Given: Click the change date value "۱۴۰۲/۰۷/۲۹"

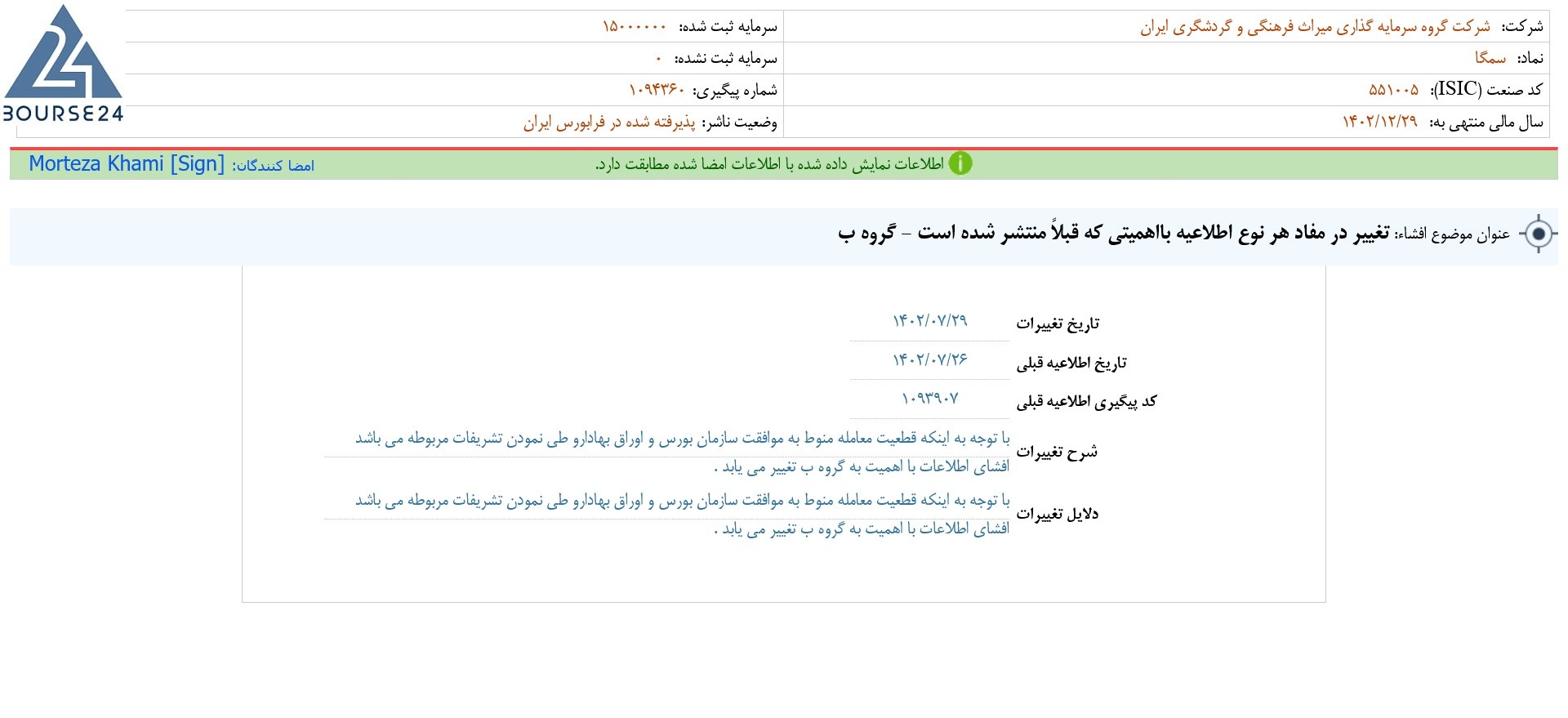Looking at the screenshot, I should (930, 320).
